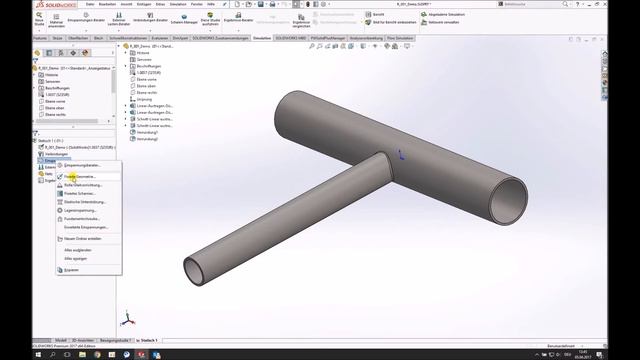640x360 pixels.
Task: Expand first Schnitt-Linear austra... node in flyout tree
Action: pyautogui.click(x=126, y=119)
